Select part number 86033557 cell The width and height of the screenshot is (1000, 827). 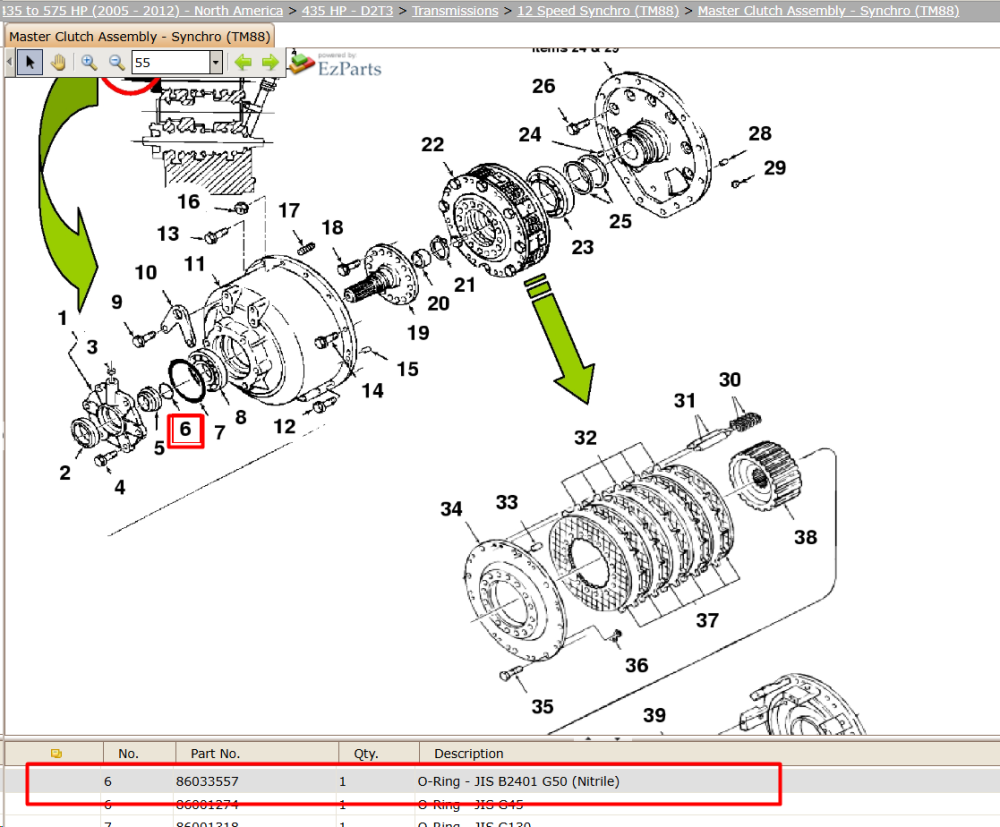pos(207,781)
